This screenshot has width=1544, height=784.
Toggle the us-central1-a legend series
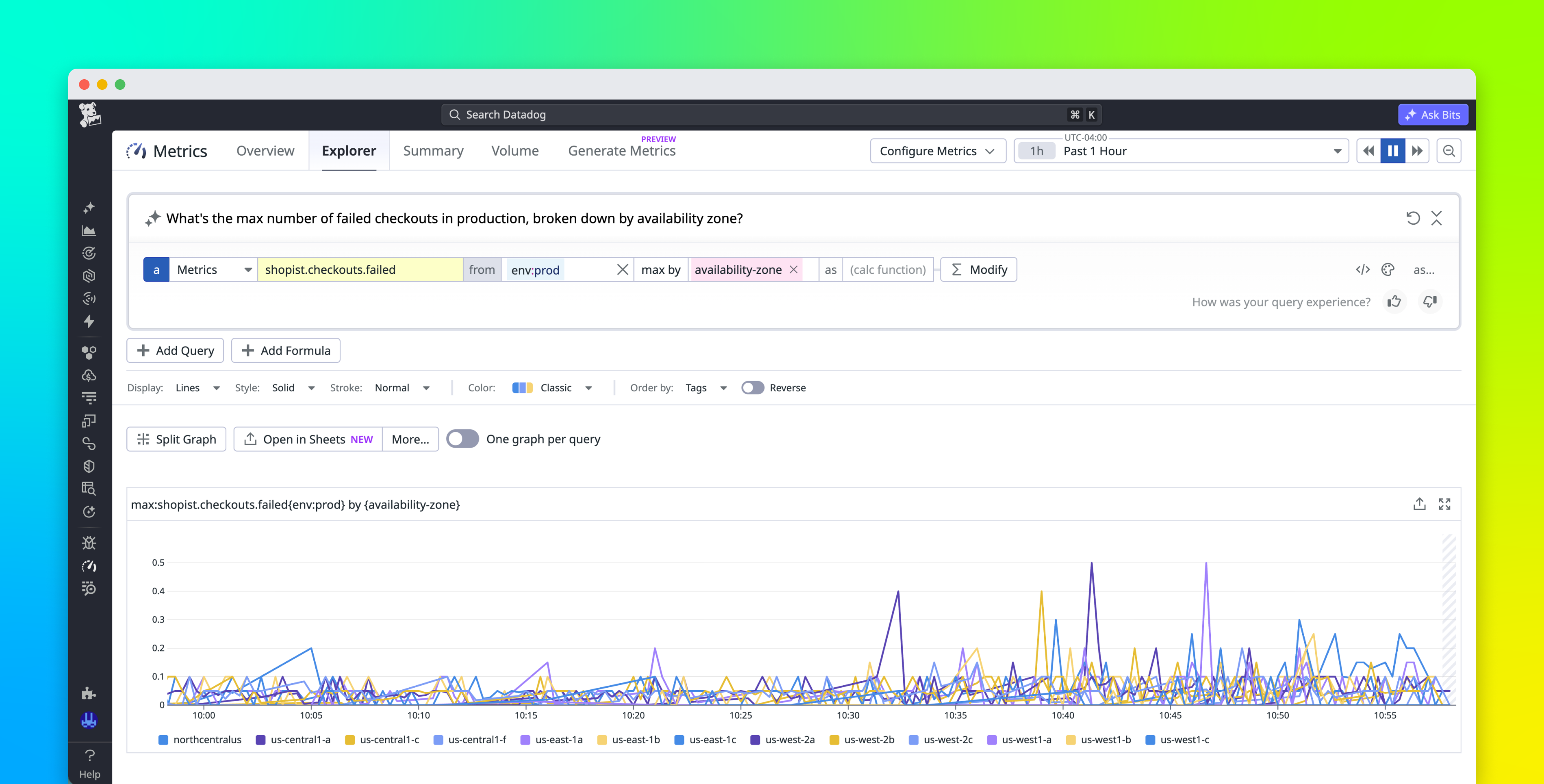point(293,740)
